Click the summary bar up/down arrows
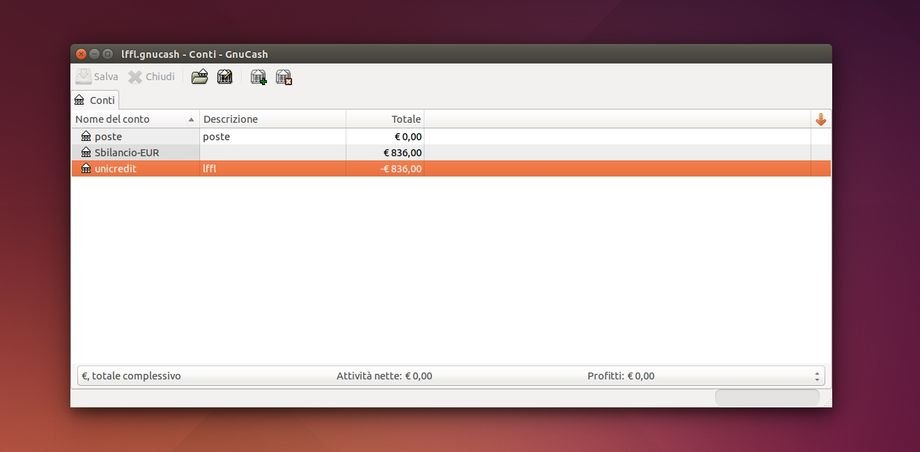Image resolution: width=920 pixels, height=452 pixels. click(x=817, y=376)
